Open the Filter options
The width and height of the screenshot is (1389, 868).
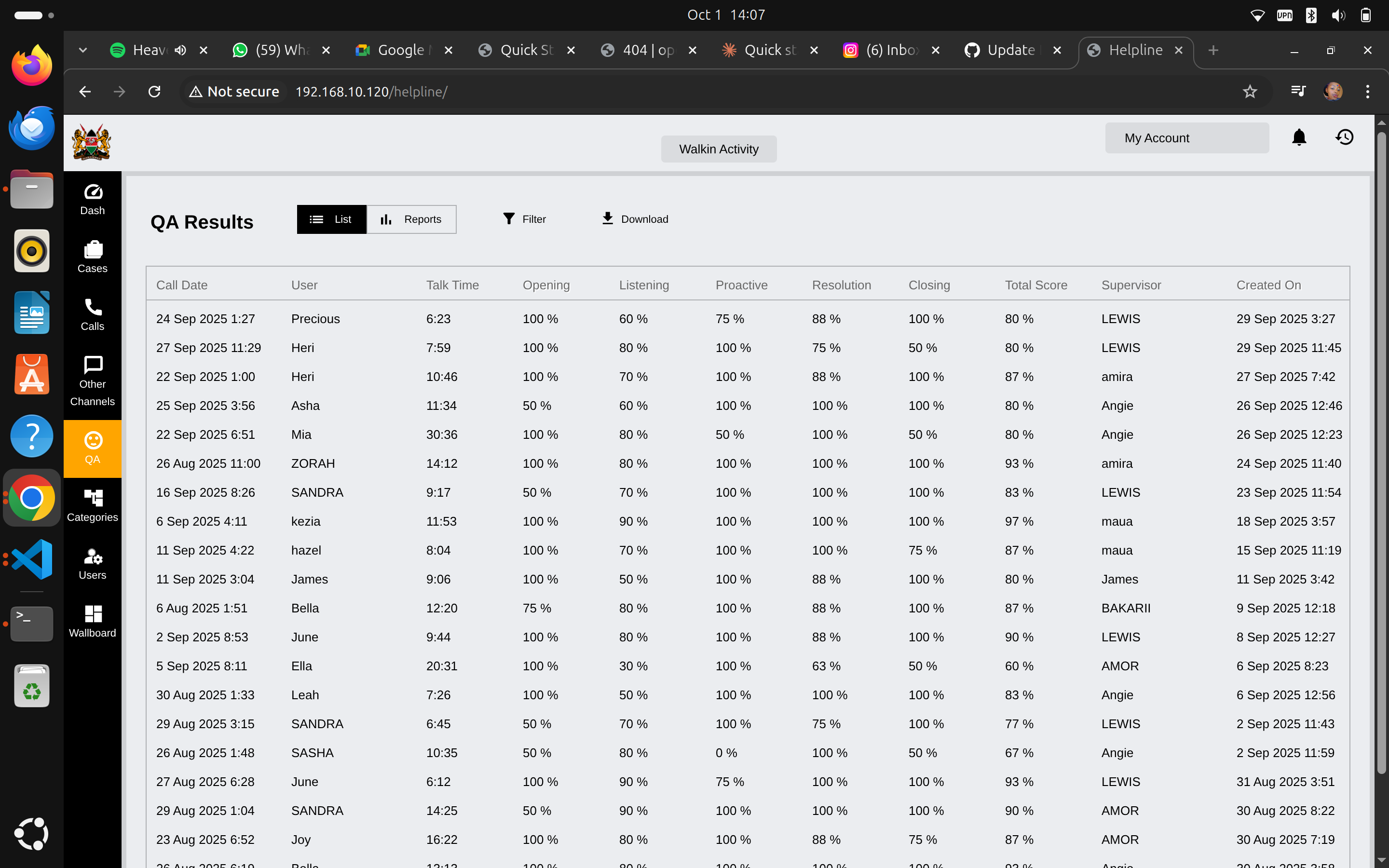pos(523,219)
